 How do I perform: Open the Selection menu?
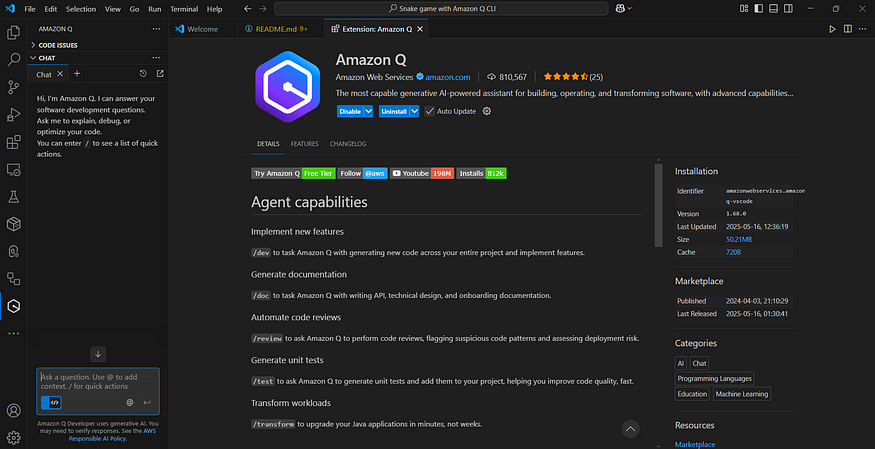tap(81, 9)
